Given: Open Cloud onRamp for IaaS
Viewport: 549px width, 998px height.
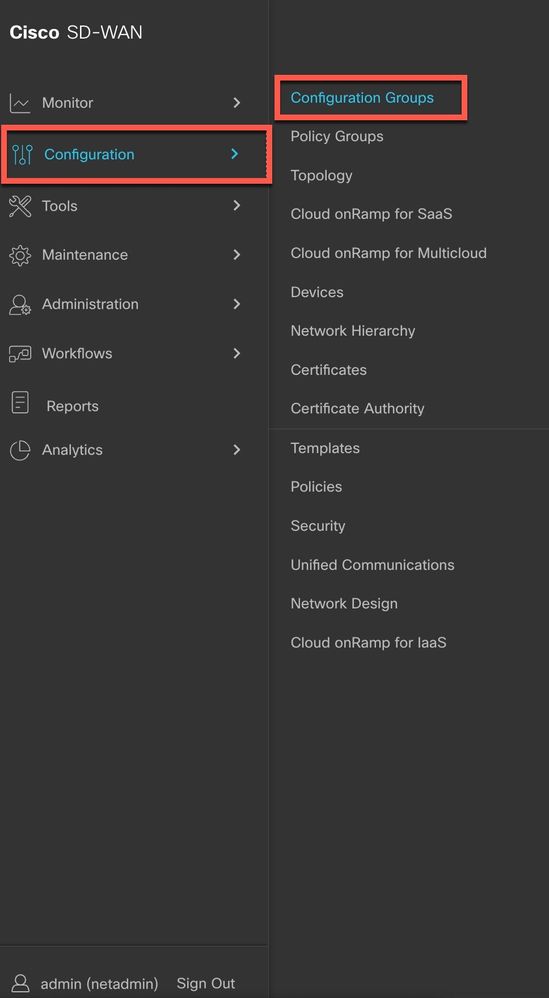Looking at the screenshot, I should (x=368, y=643).
